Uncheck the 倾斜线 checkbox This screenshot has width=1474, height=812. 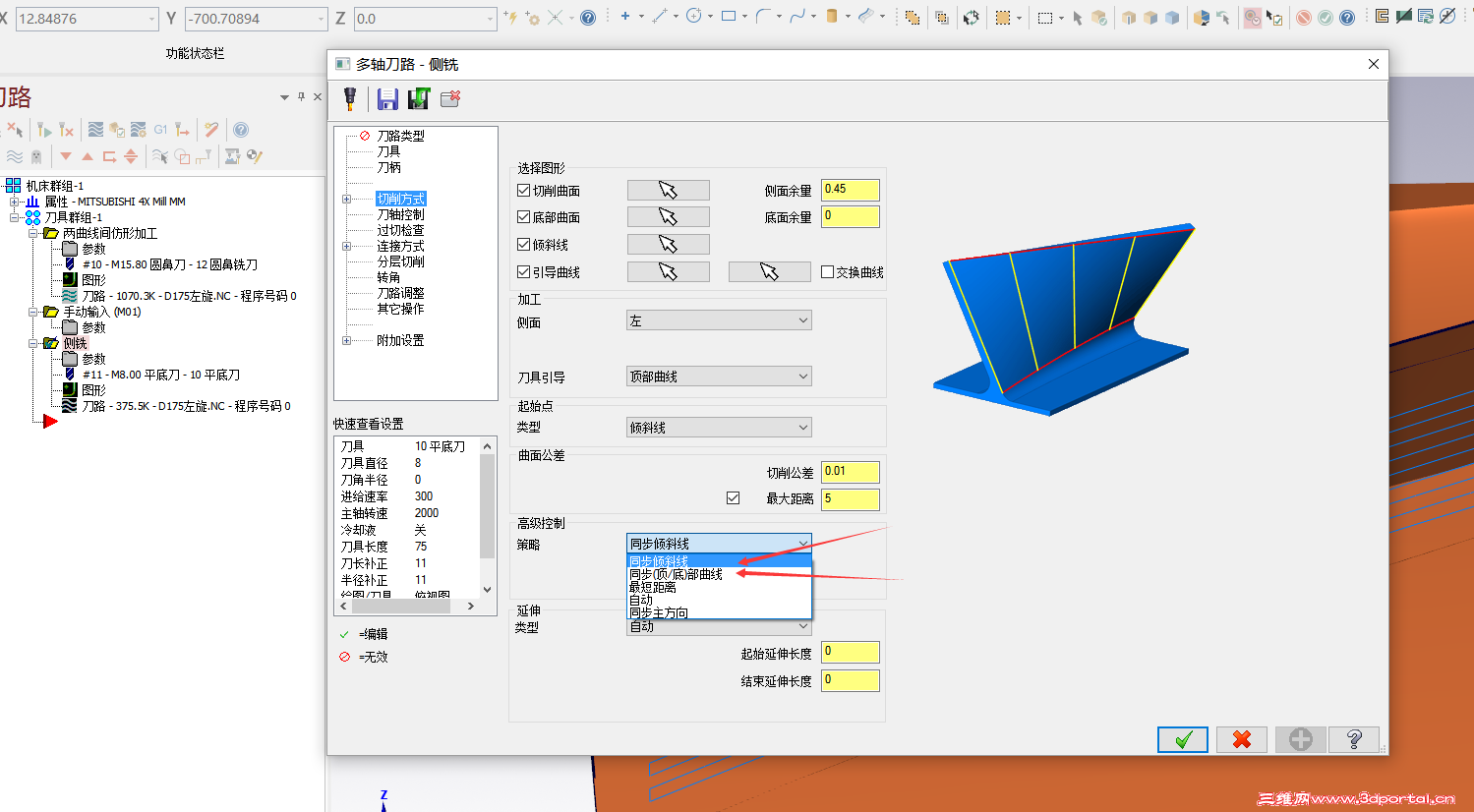(524, 245)
